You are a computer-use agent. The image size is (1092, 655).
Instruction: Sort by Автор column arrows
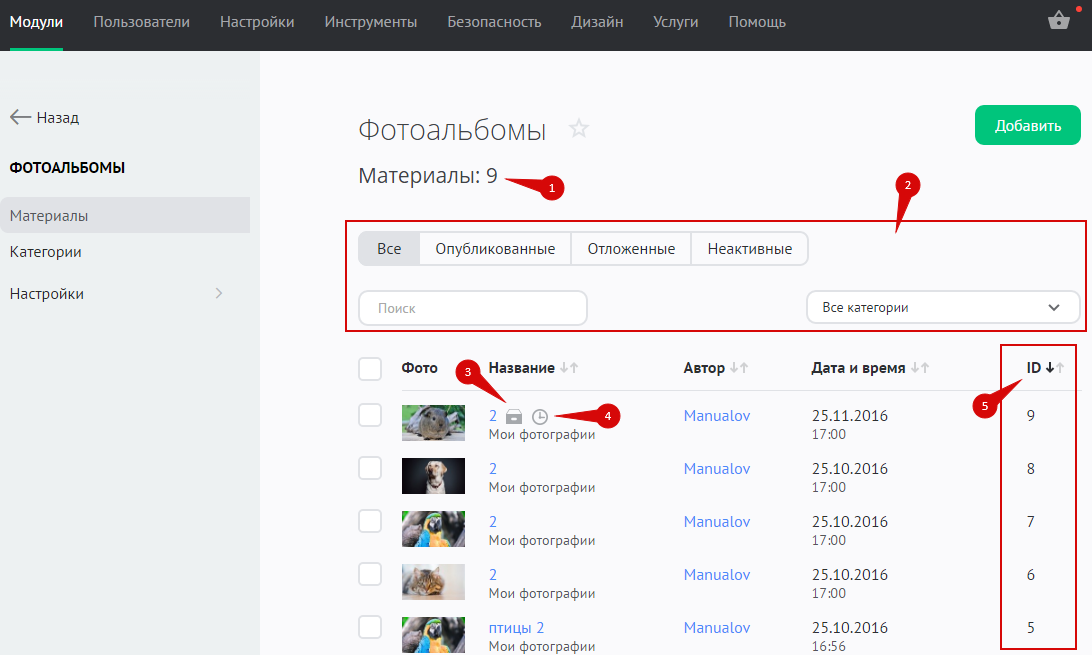(x=739, y=368)
